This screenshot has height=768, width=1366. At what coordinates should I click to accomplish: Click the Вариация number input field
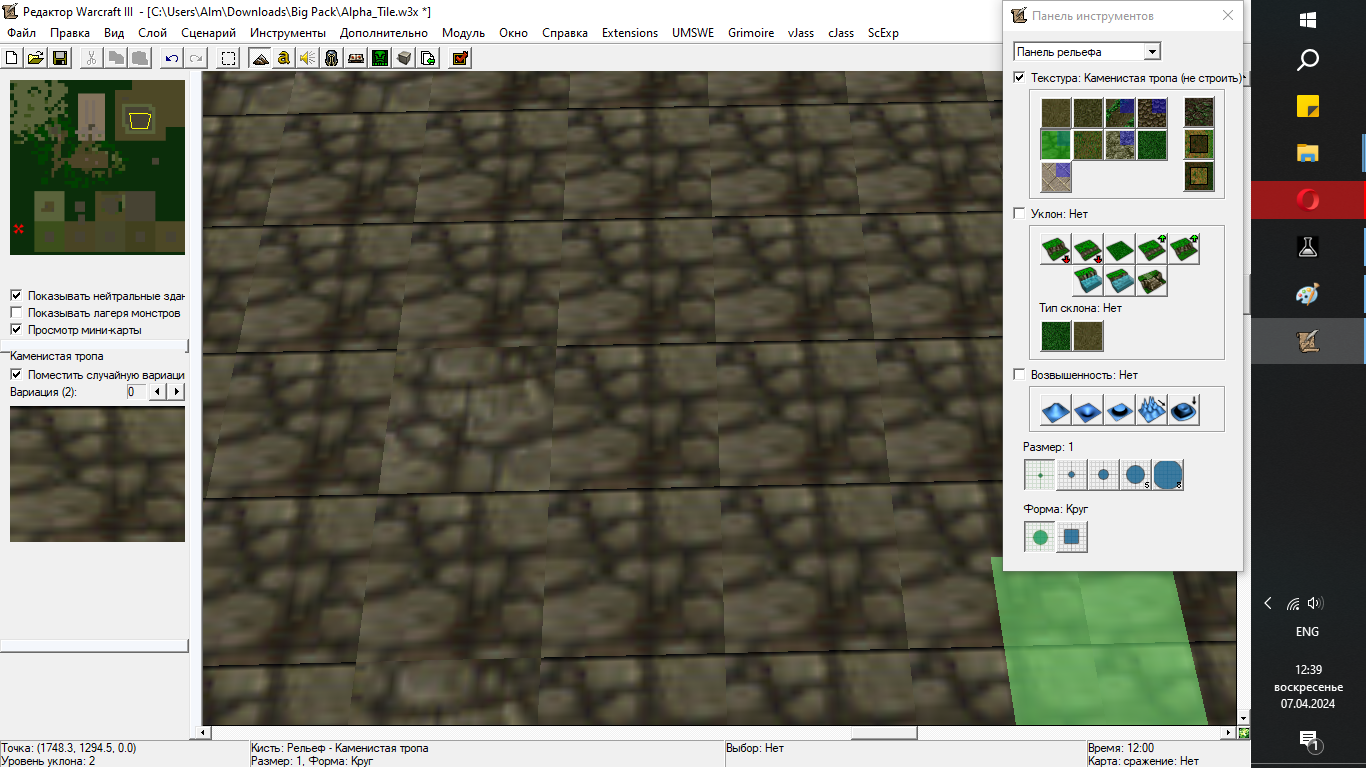136,392
